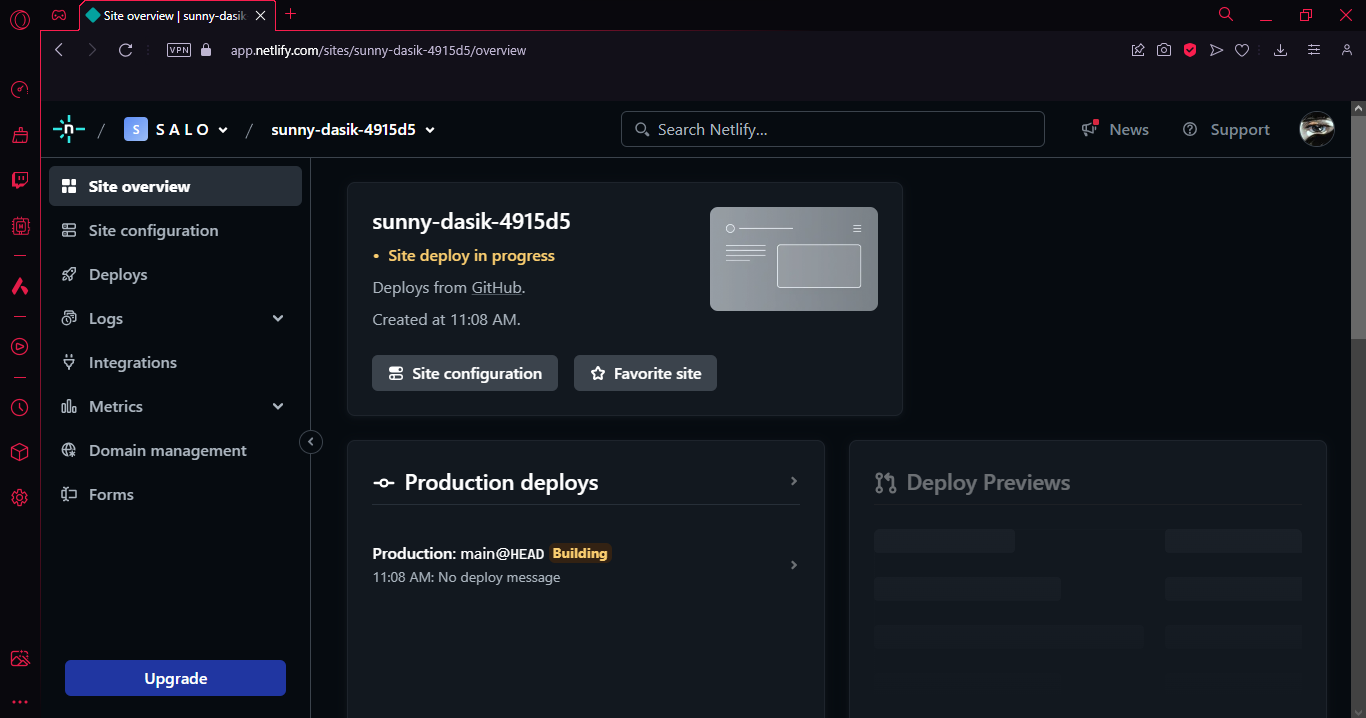The image size is (1366, 718).
Task: Open the Easy setup sliders icon
Action: point(1314,50)
